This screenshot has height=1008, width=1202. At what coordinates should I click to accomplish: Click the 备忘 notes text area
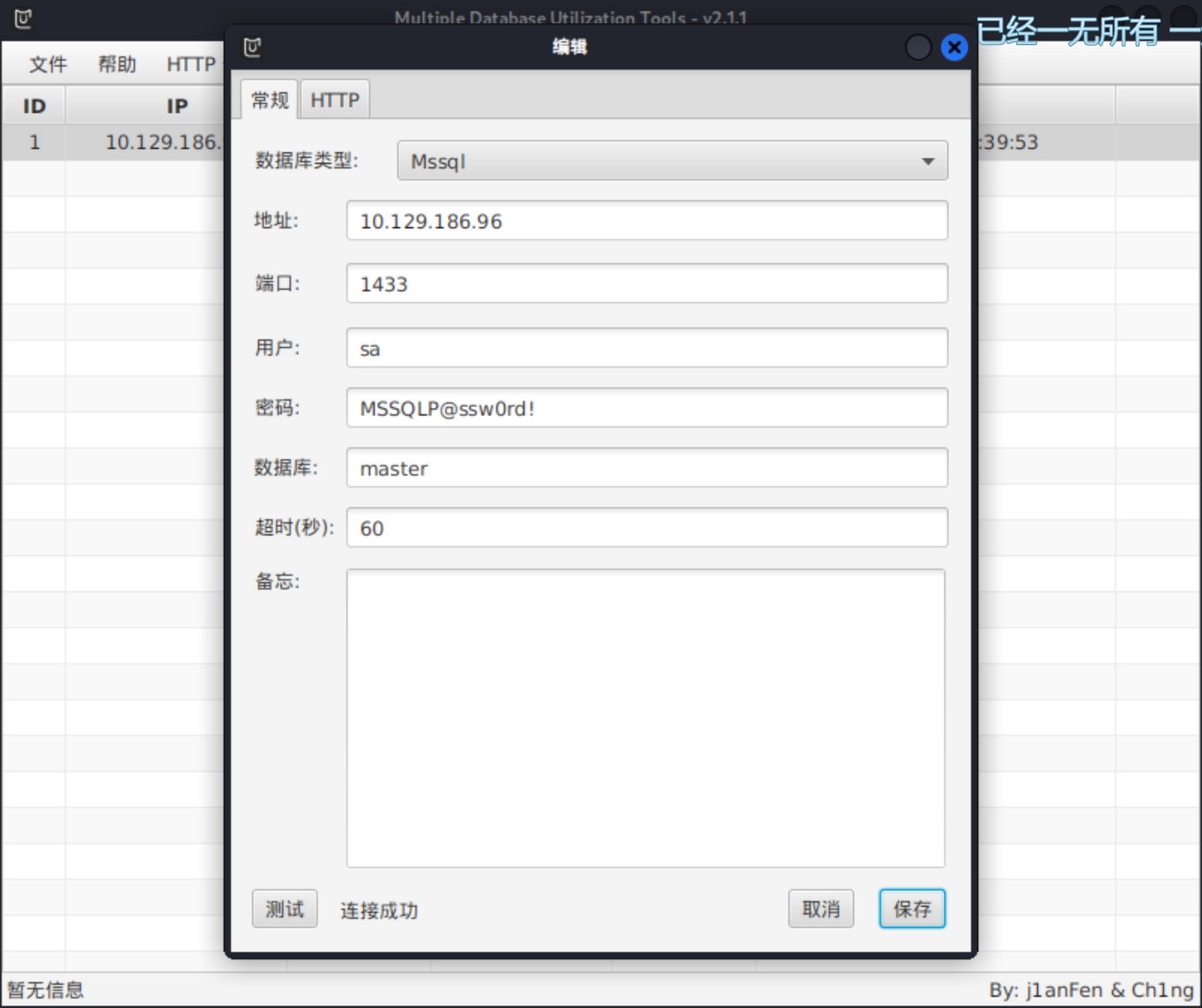645,718
